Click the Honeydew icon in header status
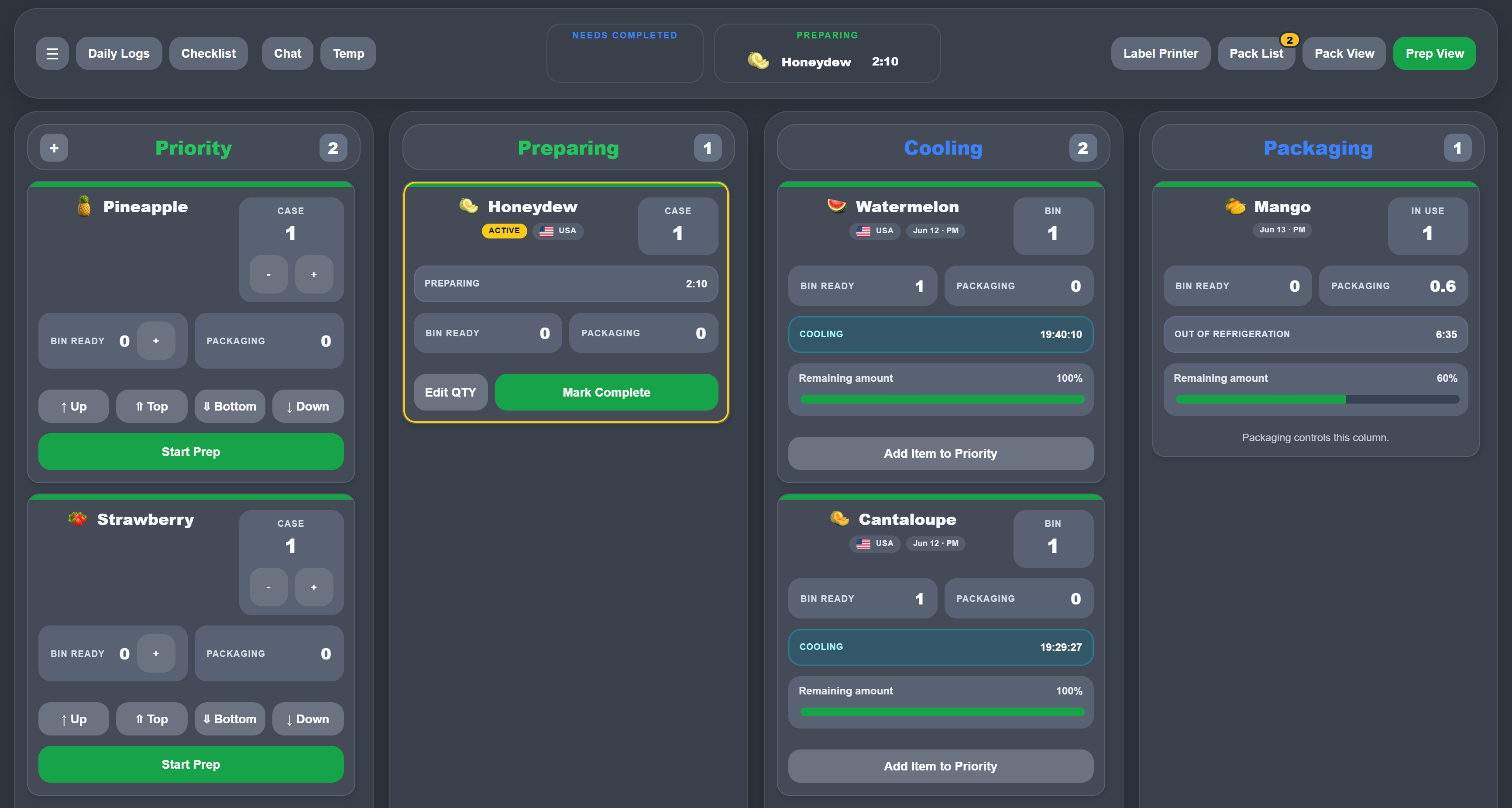Viewport: 1512px width, 808px height. pos(758,61)
